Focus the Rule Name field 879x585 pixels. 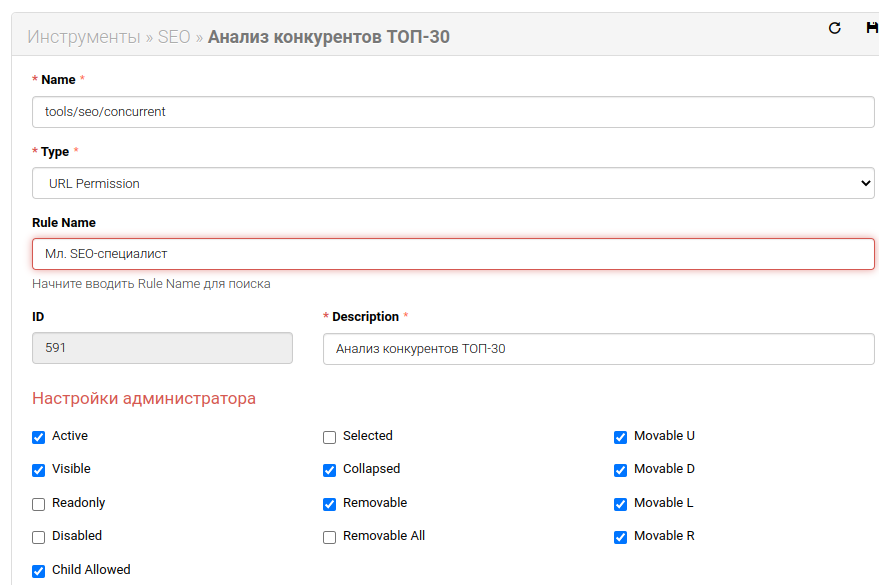pyautogui.click(x=453, y=254)
